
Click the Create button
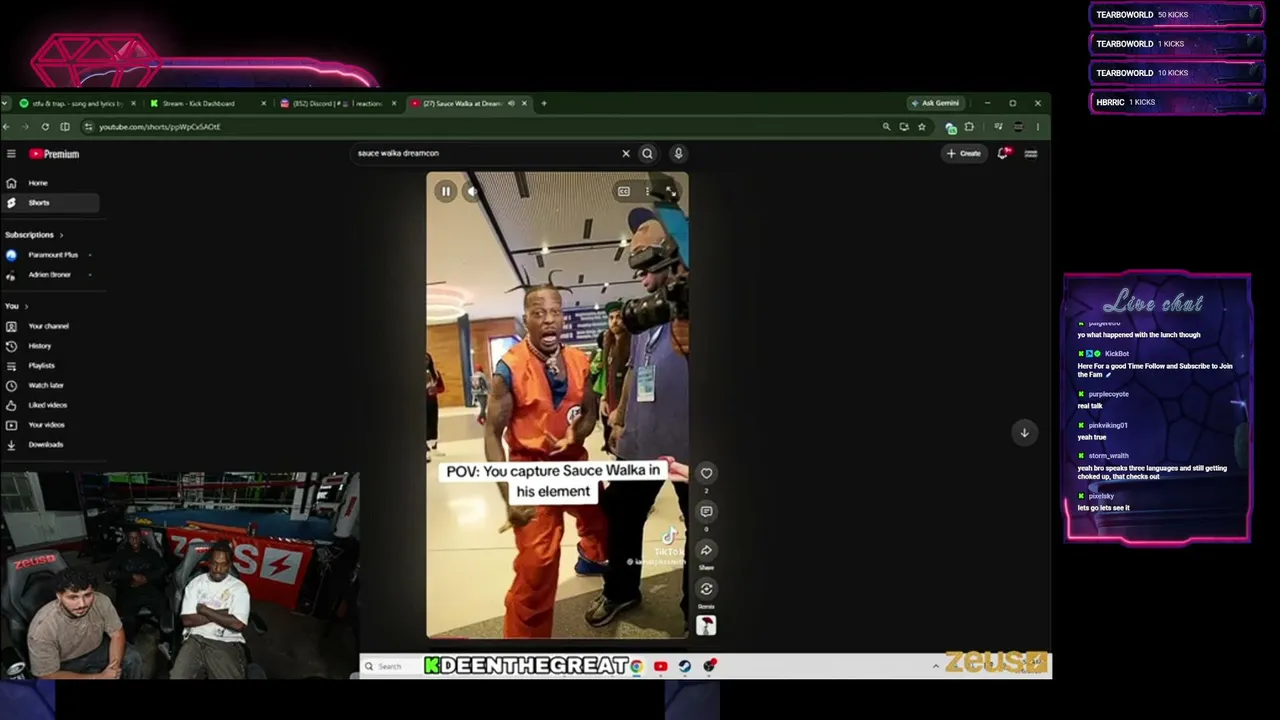point(964,154)
